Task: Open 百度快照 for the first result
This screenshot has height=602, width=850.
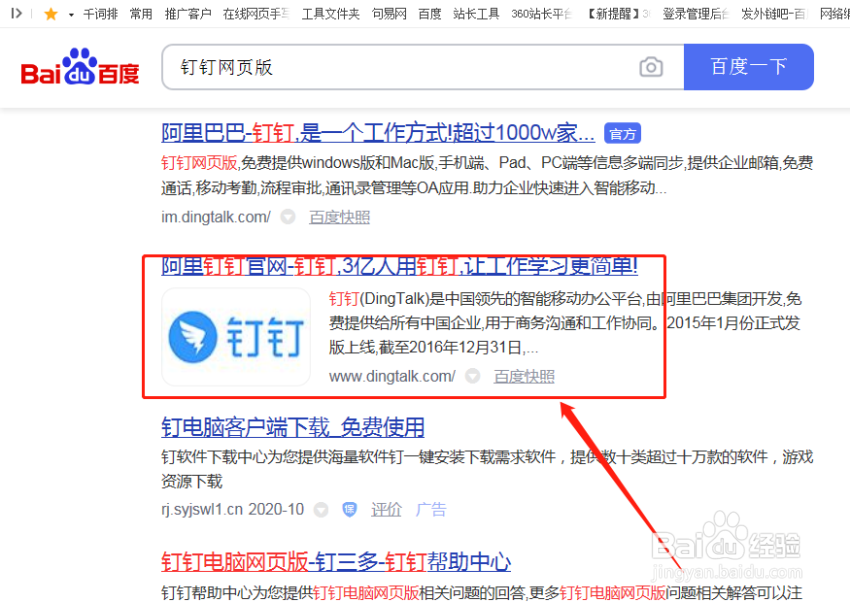Action: pos(339,216)
